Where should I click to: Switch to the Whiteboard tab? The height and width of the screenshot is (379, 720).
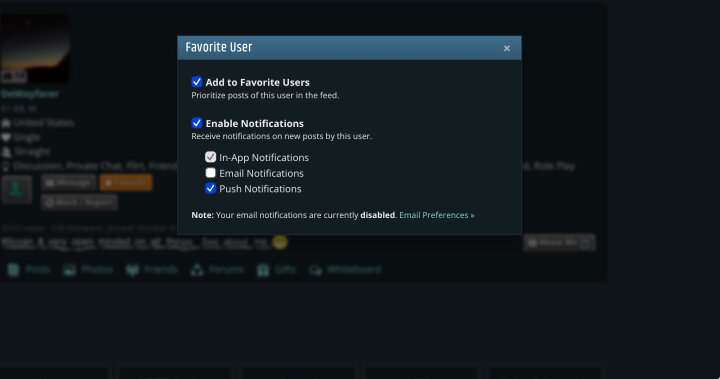[x=344, y=270]
